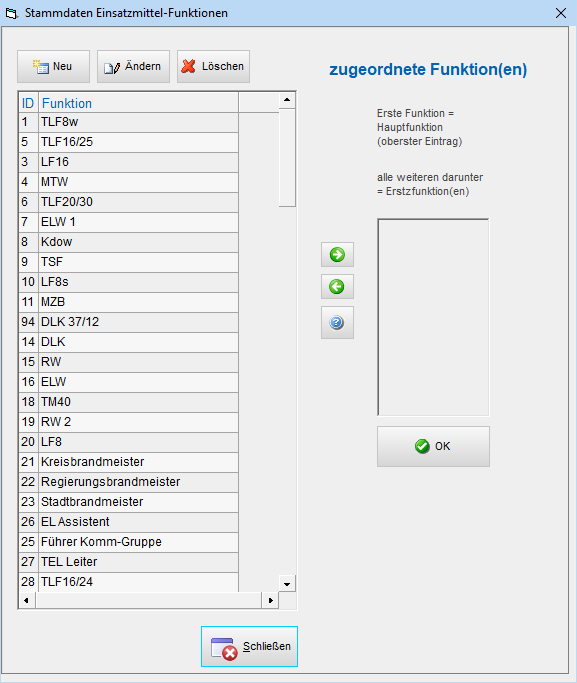Click the empty assigned functions list box
The width and height of the screenshot is (577, 683).
coord(433,318)
